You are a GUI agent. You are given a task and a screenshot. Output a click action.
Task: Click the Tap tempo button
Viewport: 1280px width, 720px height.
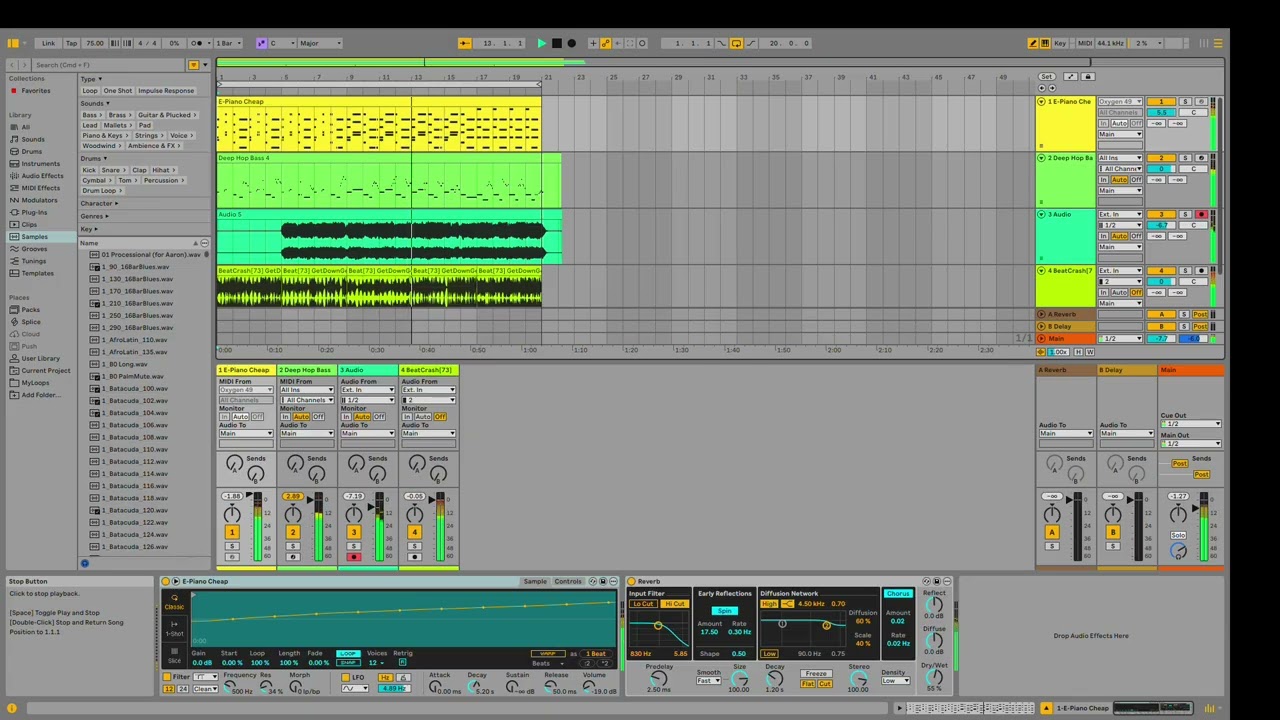(x=71, y=43)
